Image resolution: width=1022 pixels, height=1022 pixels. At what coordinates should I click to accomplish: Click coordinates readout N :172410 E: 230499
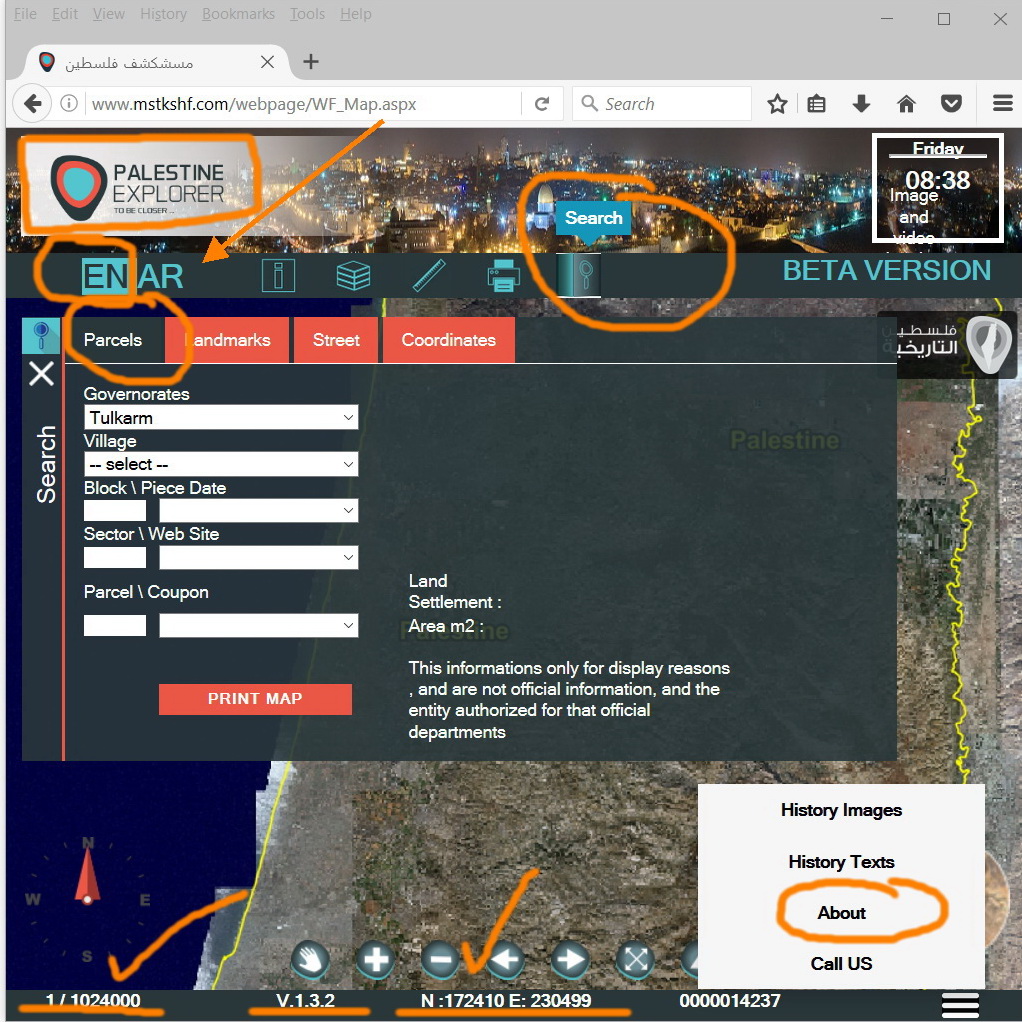(506, 1000)
